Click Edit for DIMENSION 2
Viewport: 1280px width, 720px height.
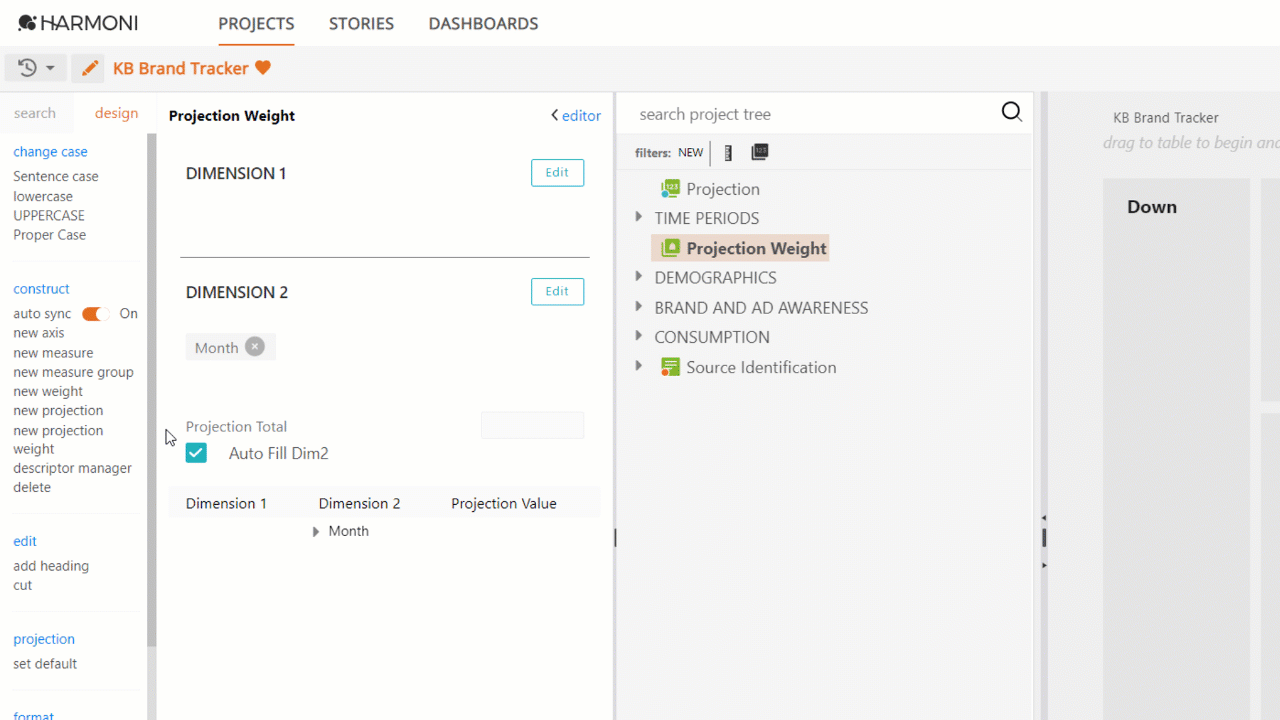(x=557, y=291)
